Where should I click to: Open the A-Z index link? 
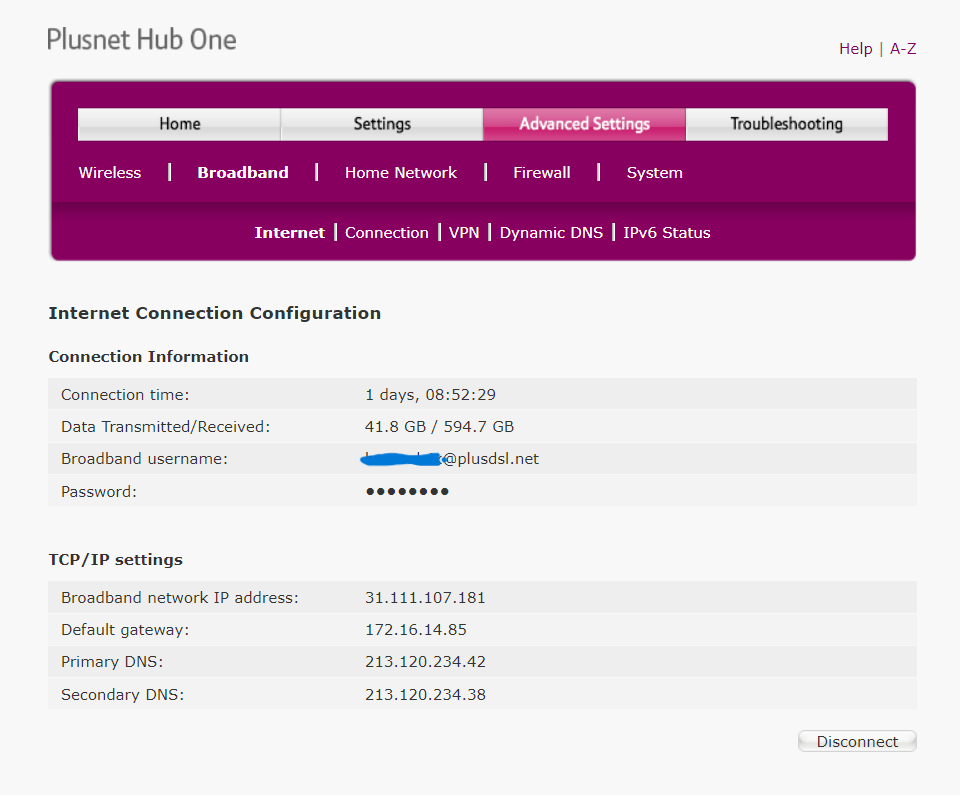click(x=903, y=48)
